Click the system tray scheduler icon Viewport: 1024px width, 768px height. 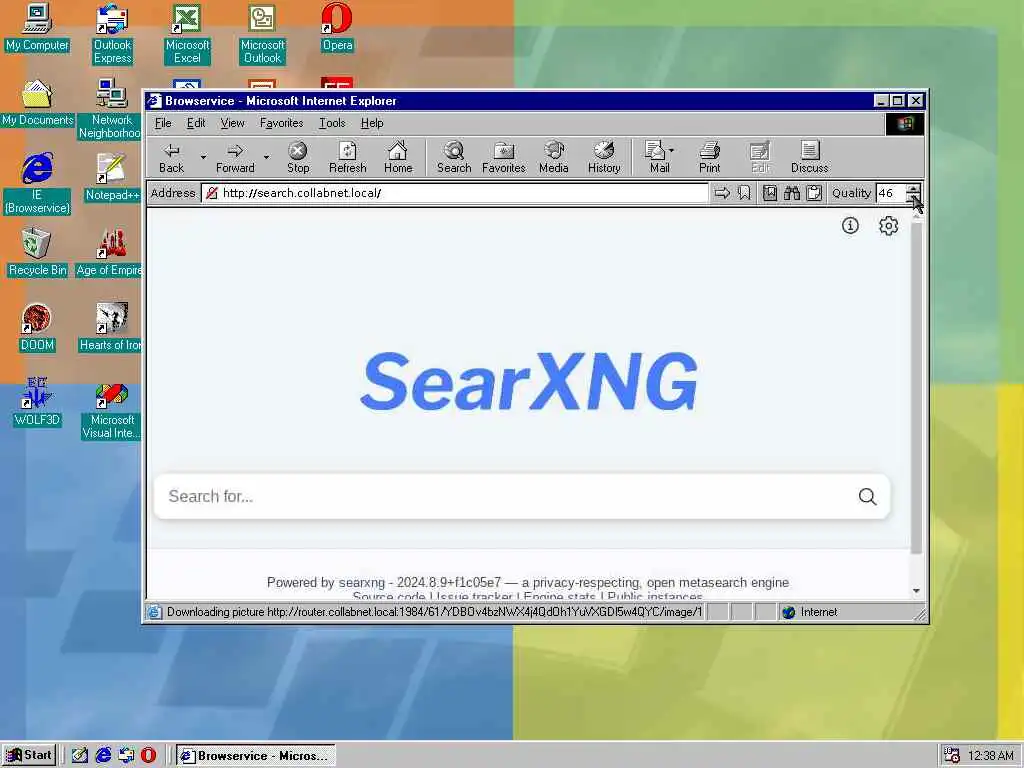point(952,756)
